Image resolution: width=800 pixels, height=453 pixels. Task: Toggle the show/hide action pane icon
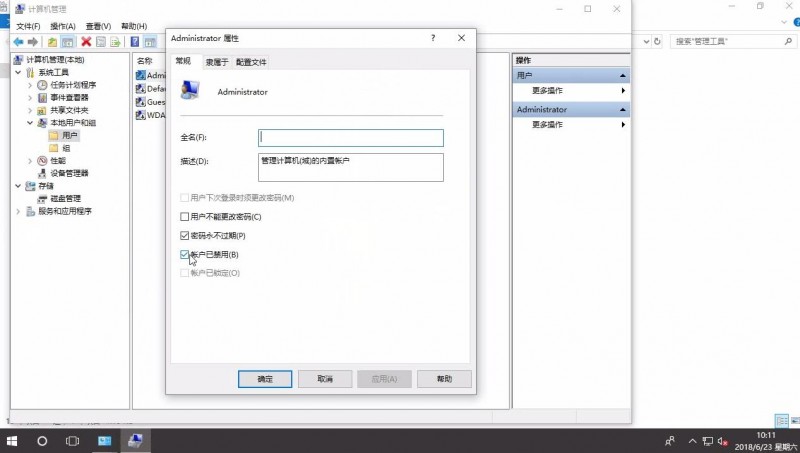coord(150,42)
